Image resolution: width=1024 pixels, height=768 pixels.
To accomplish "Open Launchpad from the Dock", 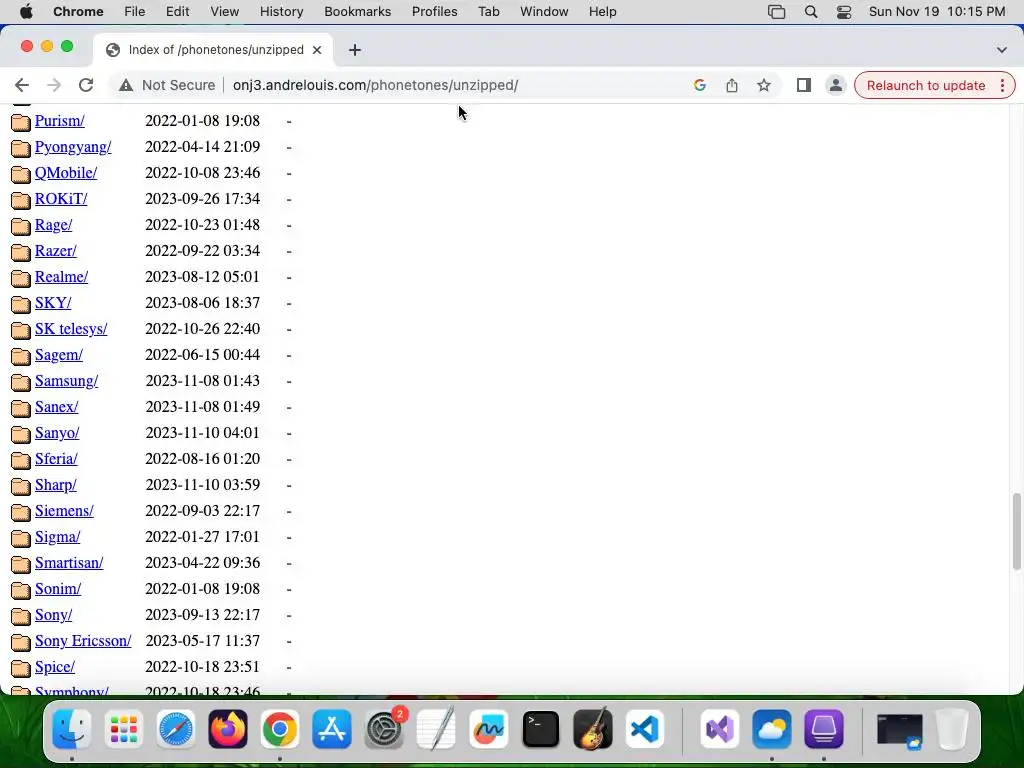I will [123, 729].
